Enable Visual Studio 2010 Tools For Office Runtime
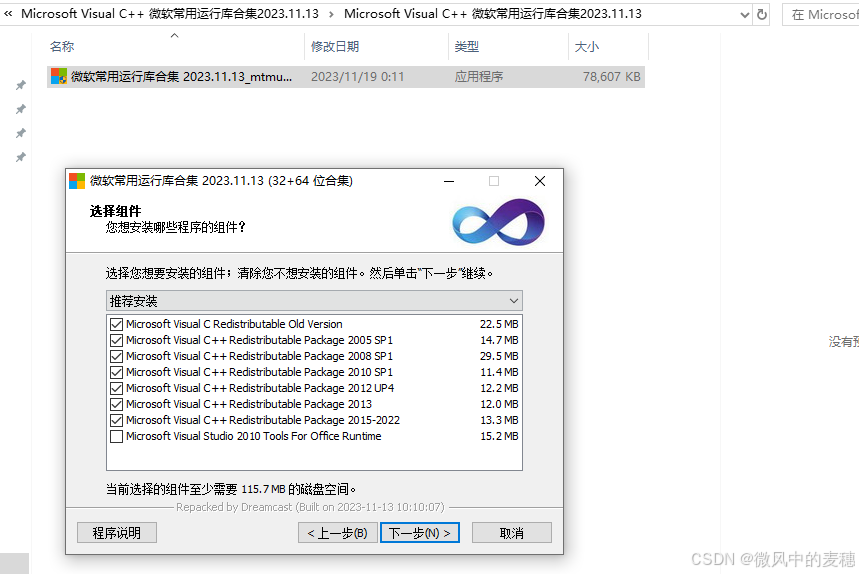The image size is (859, 574). [116, 437]
